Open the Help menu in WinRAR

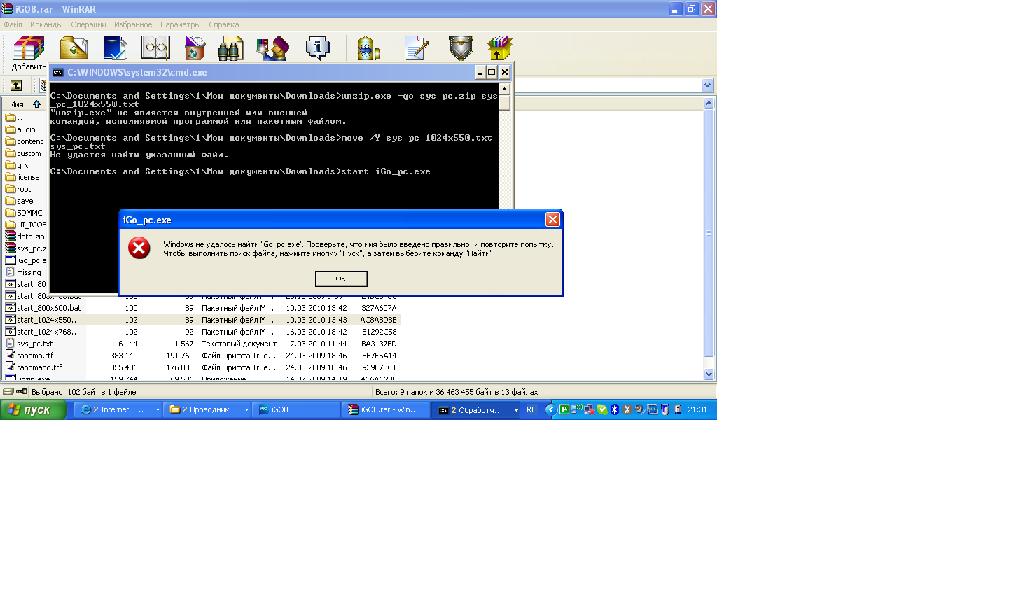223,23
